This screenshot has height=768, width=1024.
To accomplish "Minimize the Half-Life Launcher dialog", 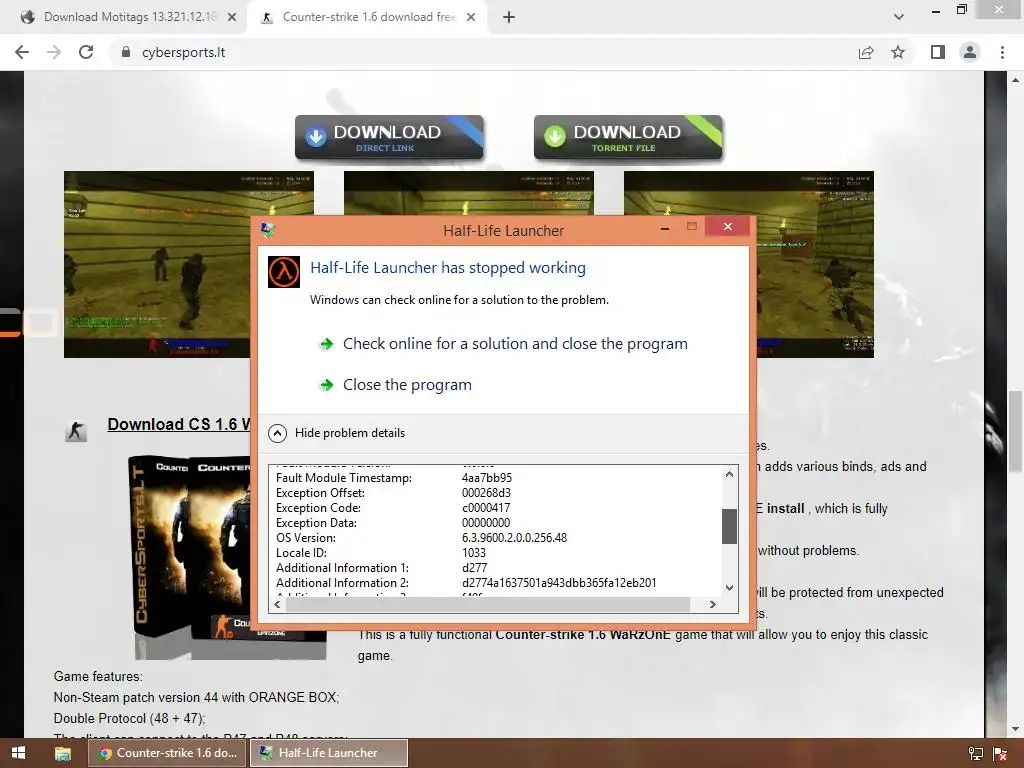I will coord(665,228).
